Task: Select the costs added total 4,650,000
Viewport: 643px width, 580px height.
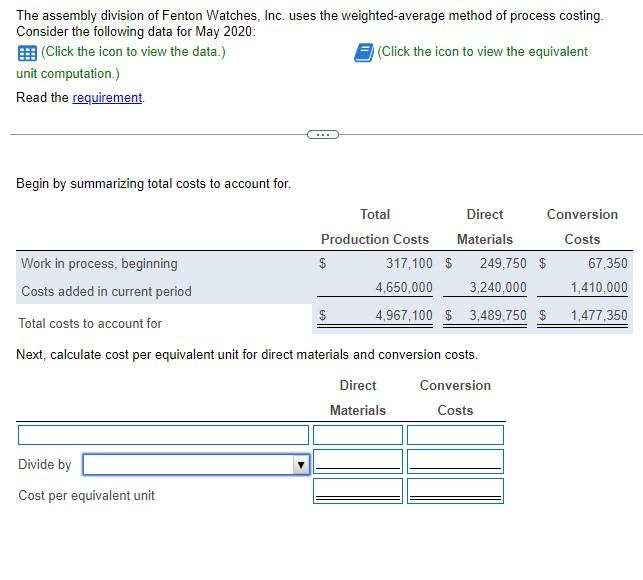Action: (404, 287)
